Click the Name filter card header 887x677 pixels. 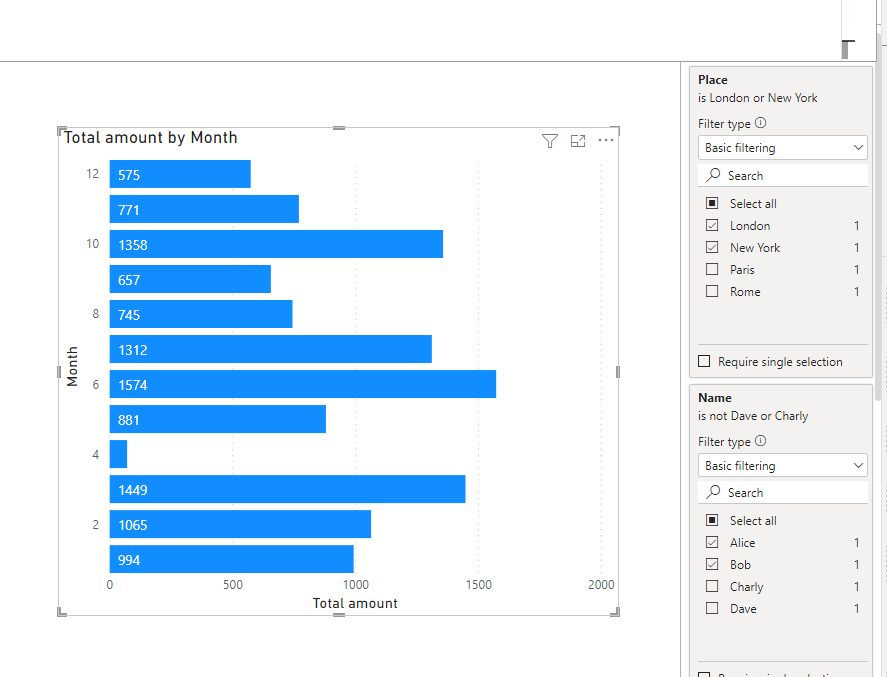click(714, 398)
